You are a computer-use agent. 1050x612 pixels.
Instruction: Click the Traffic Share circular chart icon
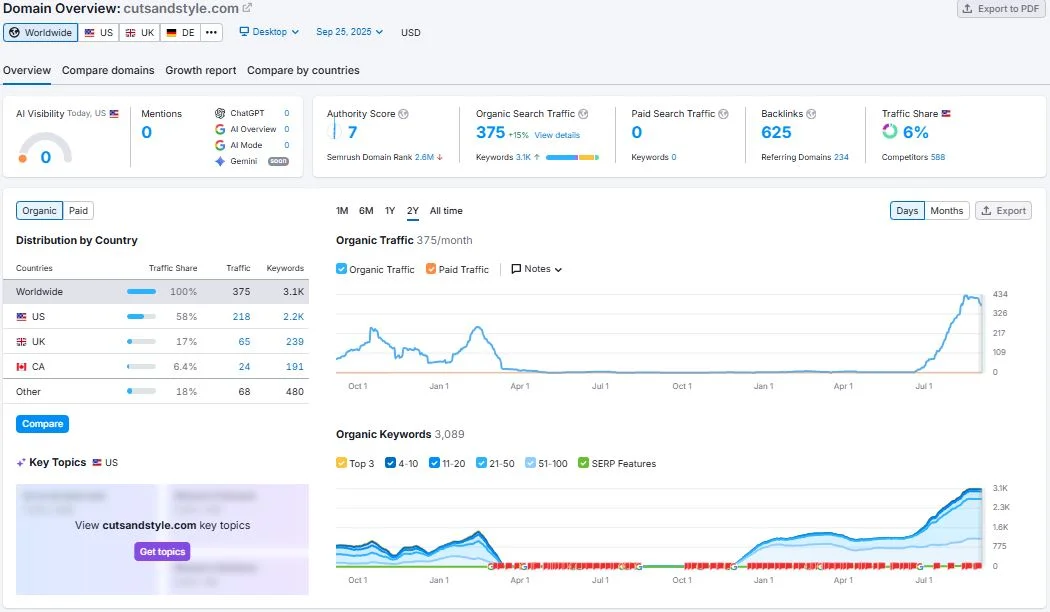pos(889,131)
